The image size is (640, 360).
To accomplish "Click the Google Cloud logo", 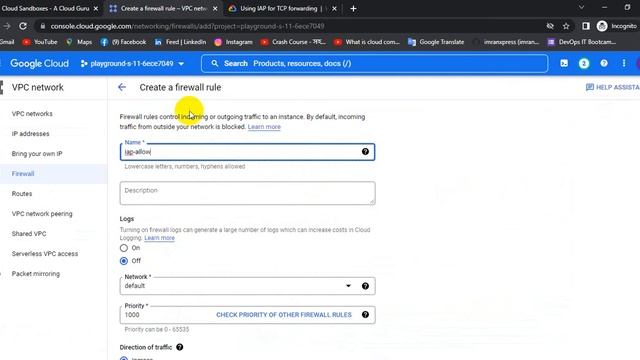I will click(39, 64).
